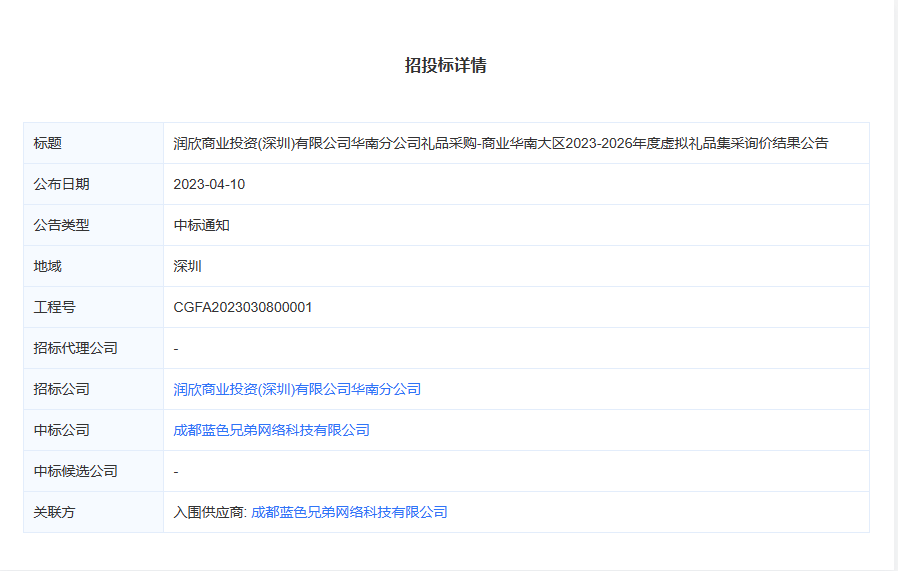This screenshot has height=571, width=898.
Task: Open 成都蓝色兄弟网络科技有限公司 link in 关联方 row
Action: (x=349, y=512)
